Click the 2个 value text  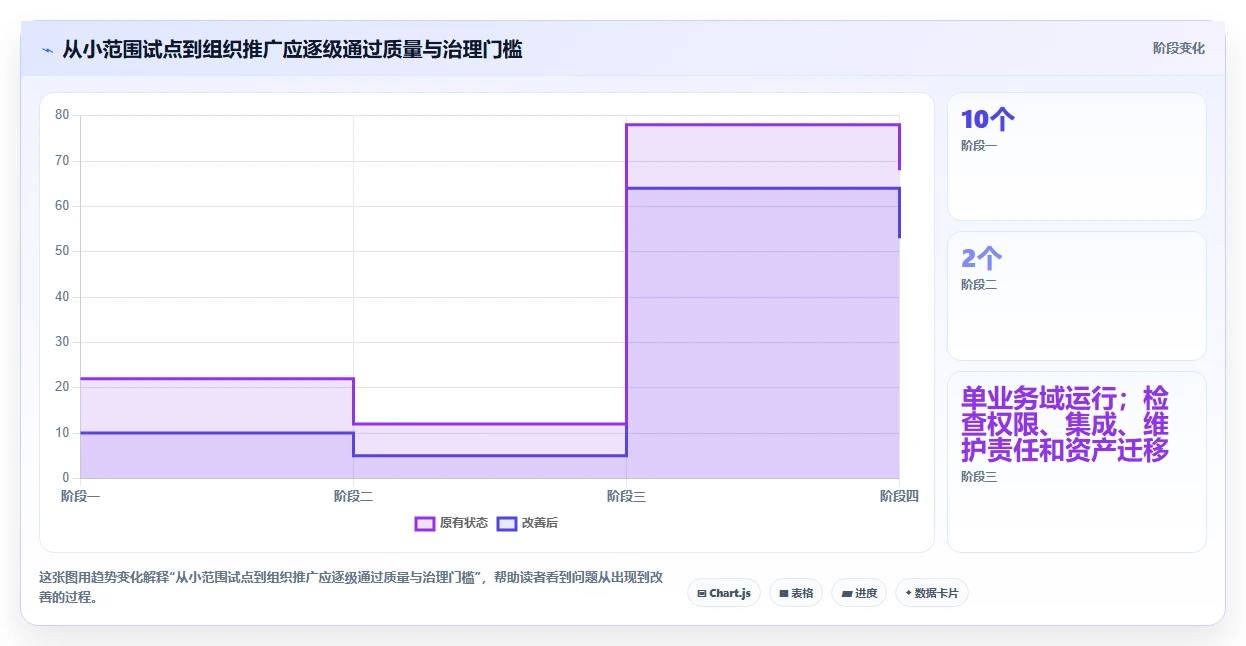pyautogui.click(x=981, y=258)
